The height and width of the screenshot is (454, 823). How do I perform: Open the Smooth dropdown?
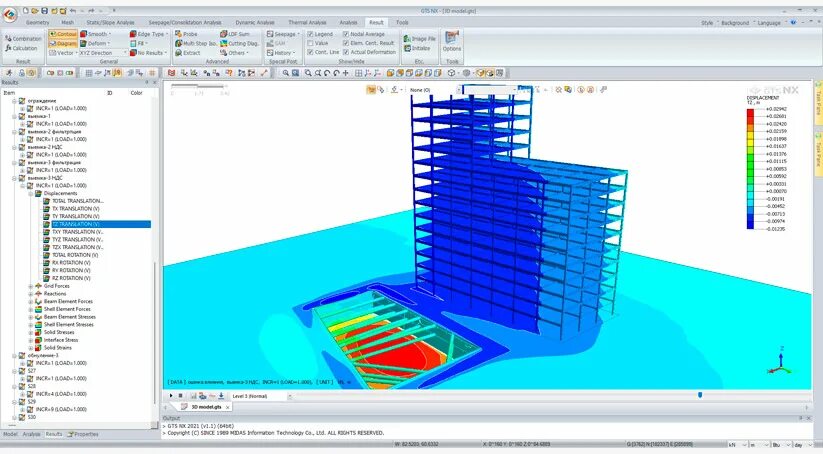pyautogui.click(x=96, y=34)
